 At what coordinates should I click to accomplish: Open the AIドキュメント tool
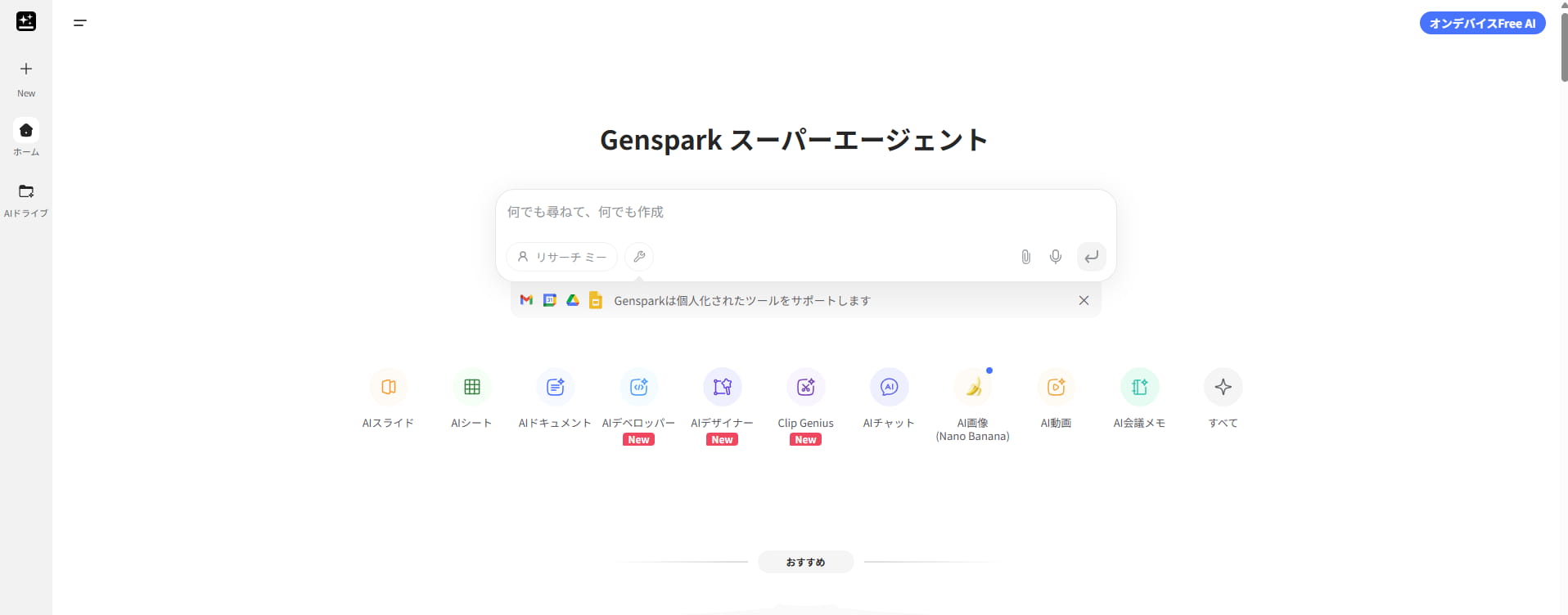click(555, 387)
